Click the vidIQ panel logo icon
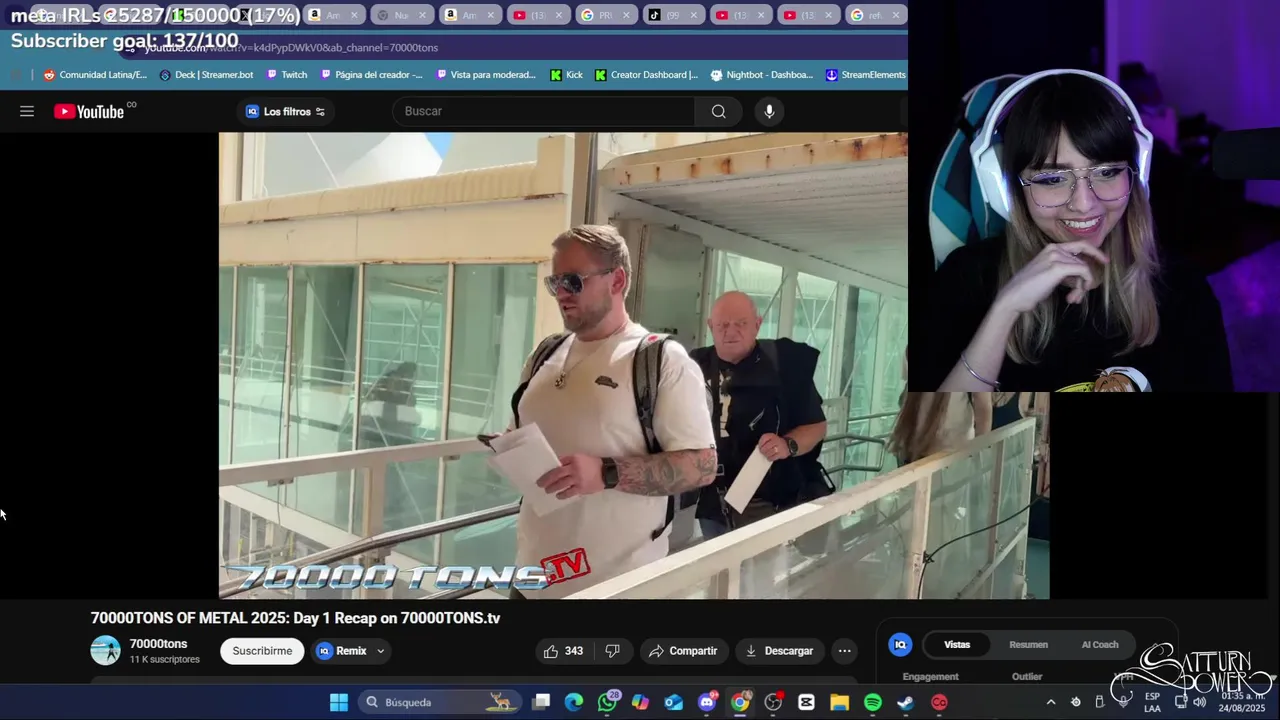 coord(900,645)
